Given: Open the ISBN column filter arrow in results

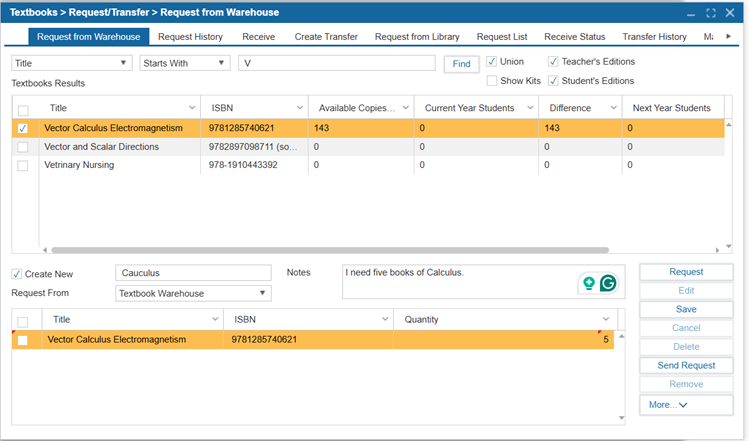Looking at the screenshot, I should (299, 108).
